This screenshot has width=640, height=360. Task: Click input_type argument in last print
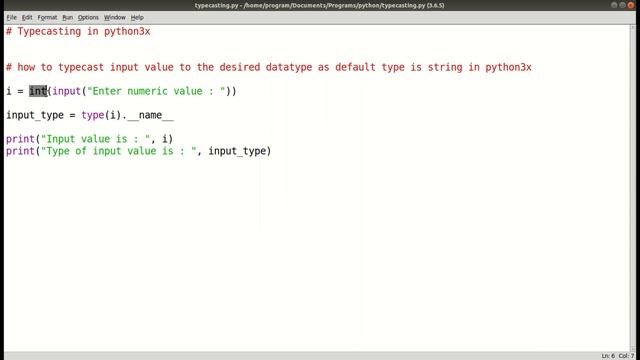click(237, 151)
